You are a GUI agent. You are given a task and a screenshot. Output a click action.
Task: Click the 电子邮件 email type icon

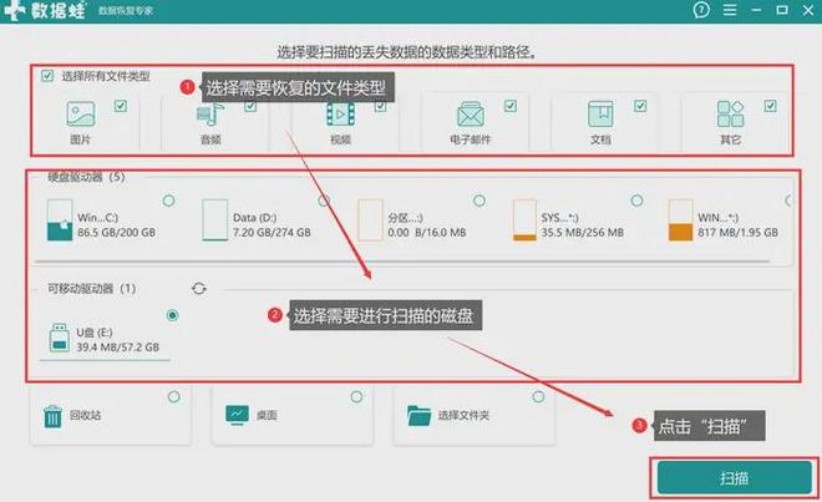coord(470,114)
